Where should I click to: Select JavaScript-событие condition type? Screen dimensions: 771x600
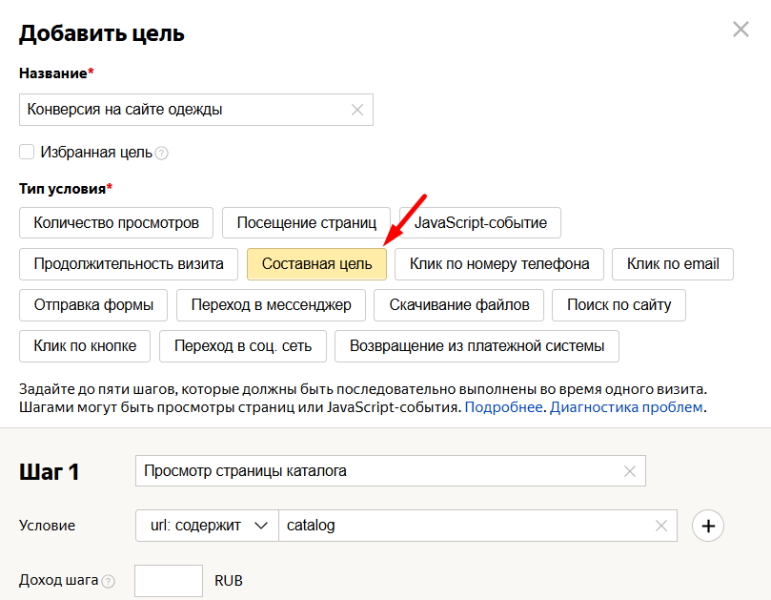480,222
